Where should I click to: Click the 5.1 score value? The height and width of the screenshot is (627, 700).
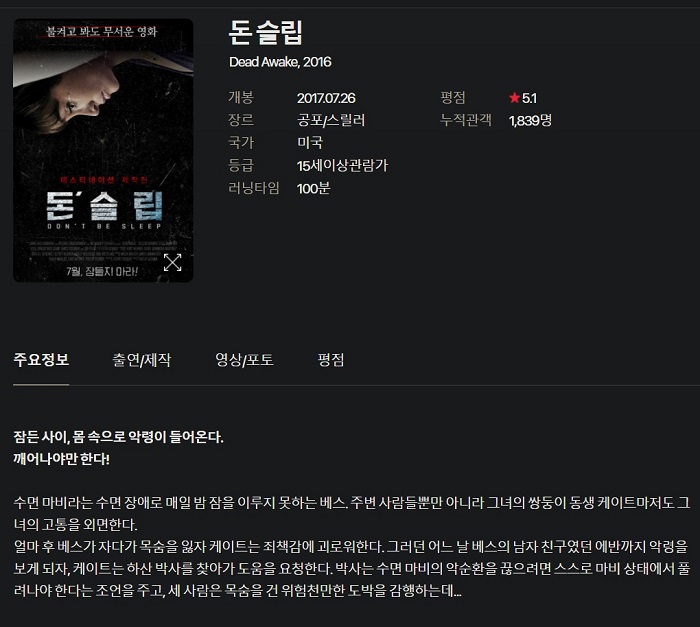coord(529,98)
